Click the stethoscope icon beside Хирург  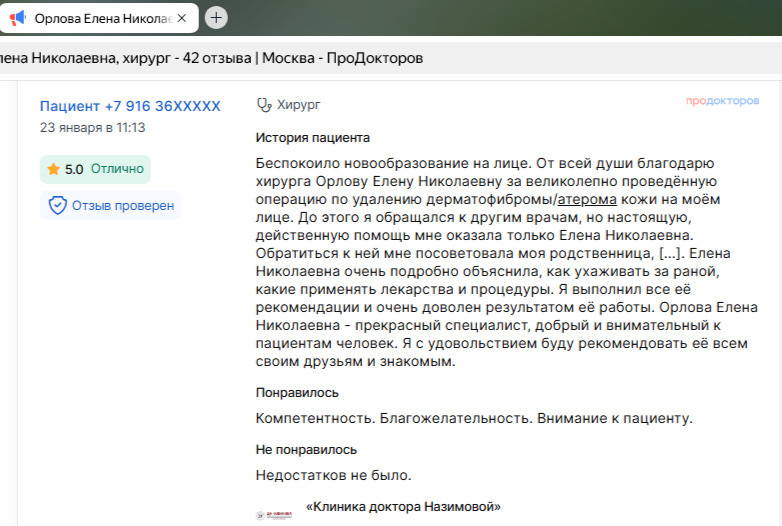264,104
